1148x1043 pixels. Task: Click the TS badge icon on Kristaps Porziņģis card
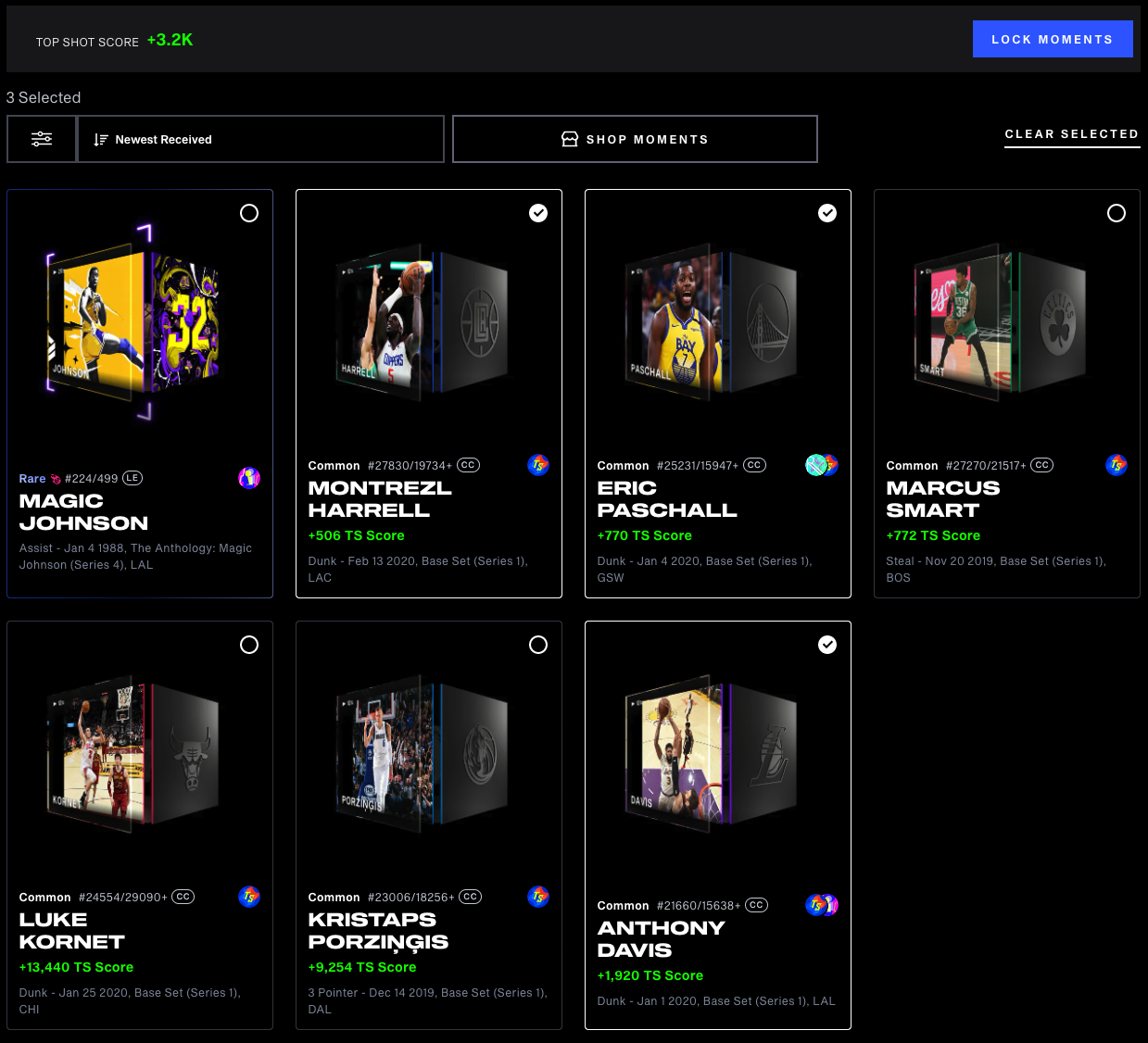pos(538,897)
